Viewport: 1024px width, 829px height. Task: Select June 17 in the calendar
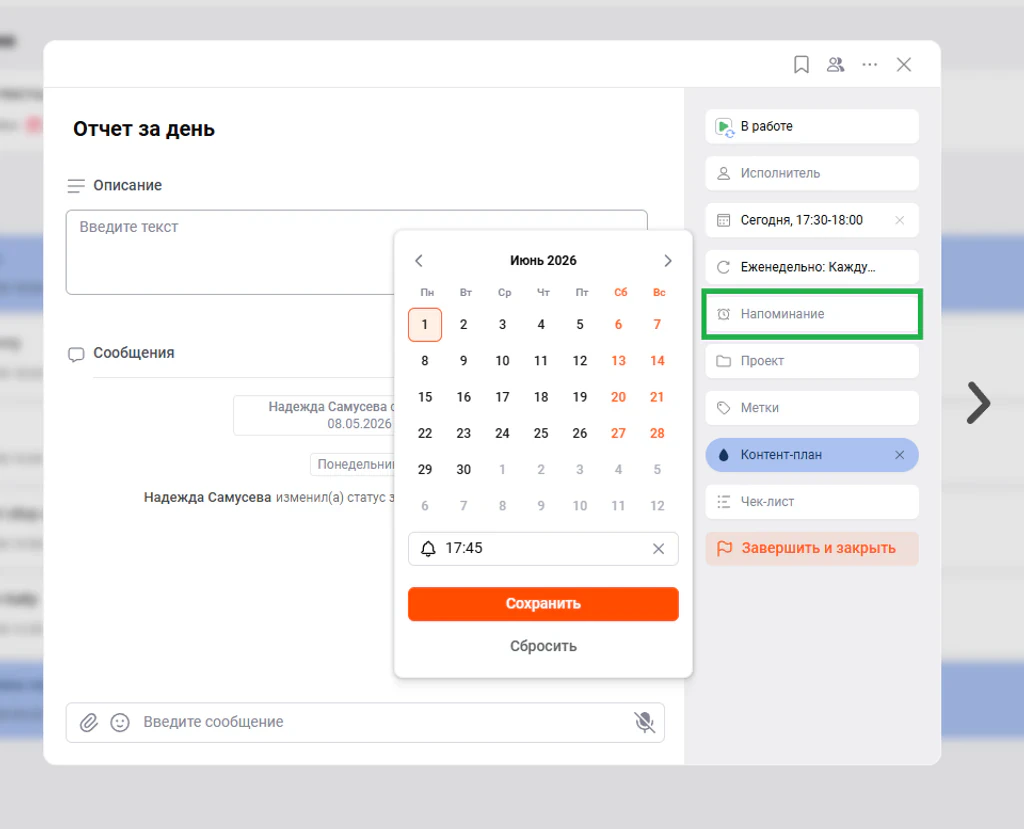pos(502,397)
